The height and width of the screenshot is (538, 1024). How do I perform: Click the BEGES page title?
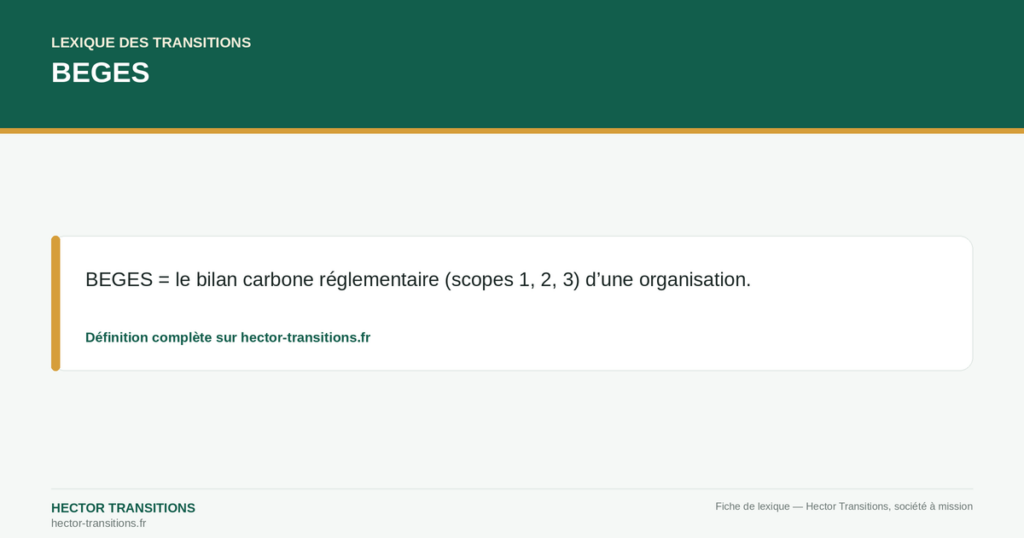coord(101,72)
